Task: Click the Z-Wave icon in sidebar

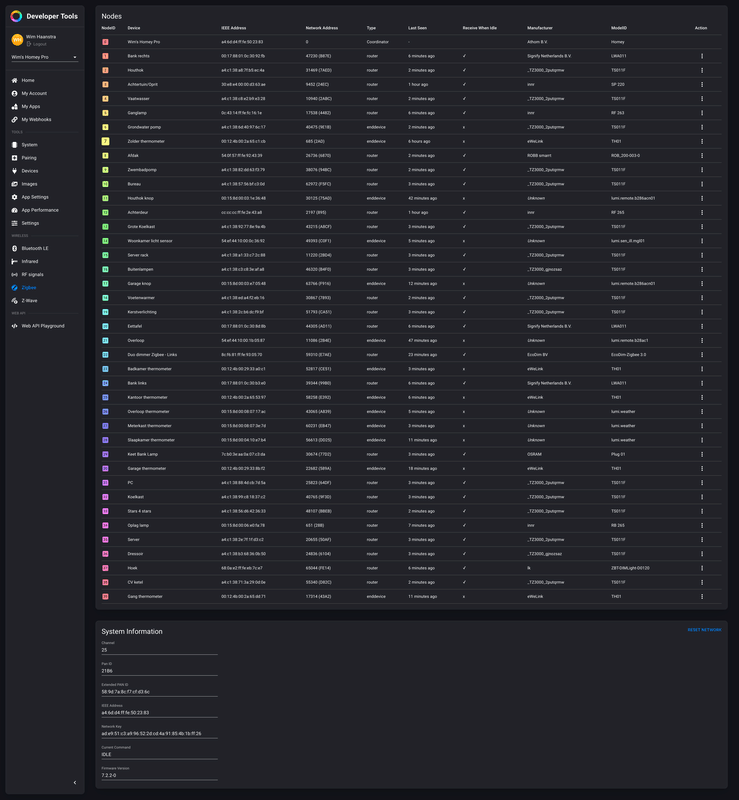Action: (x=14, y=300)
